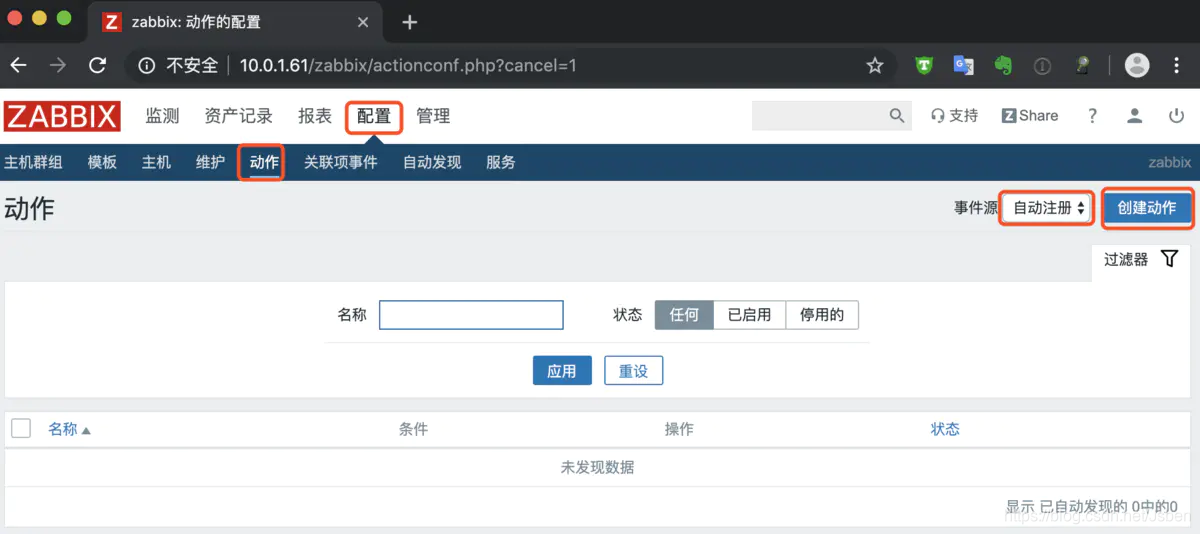Click the 条件 column header text
Image resolution: width=1200 pixels, height=534 pixels.
coord(413,429)
